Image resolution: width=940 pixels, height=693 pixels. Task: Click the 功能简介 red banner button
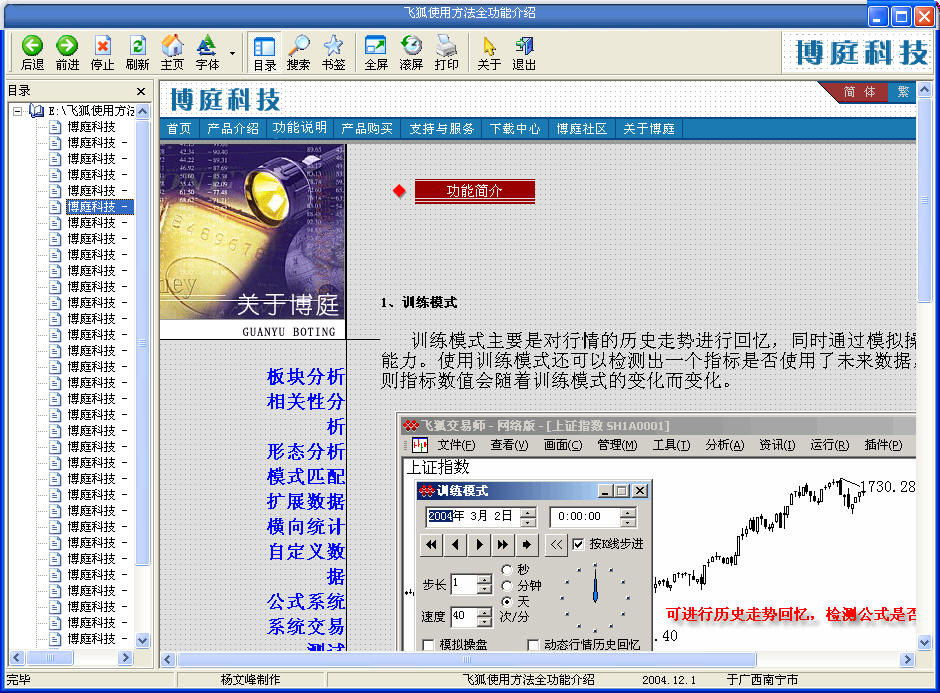(x=474, y=191)
